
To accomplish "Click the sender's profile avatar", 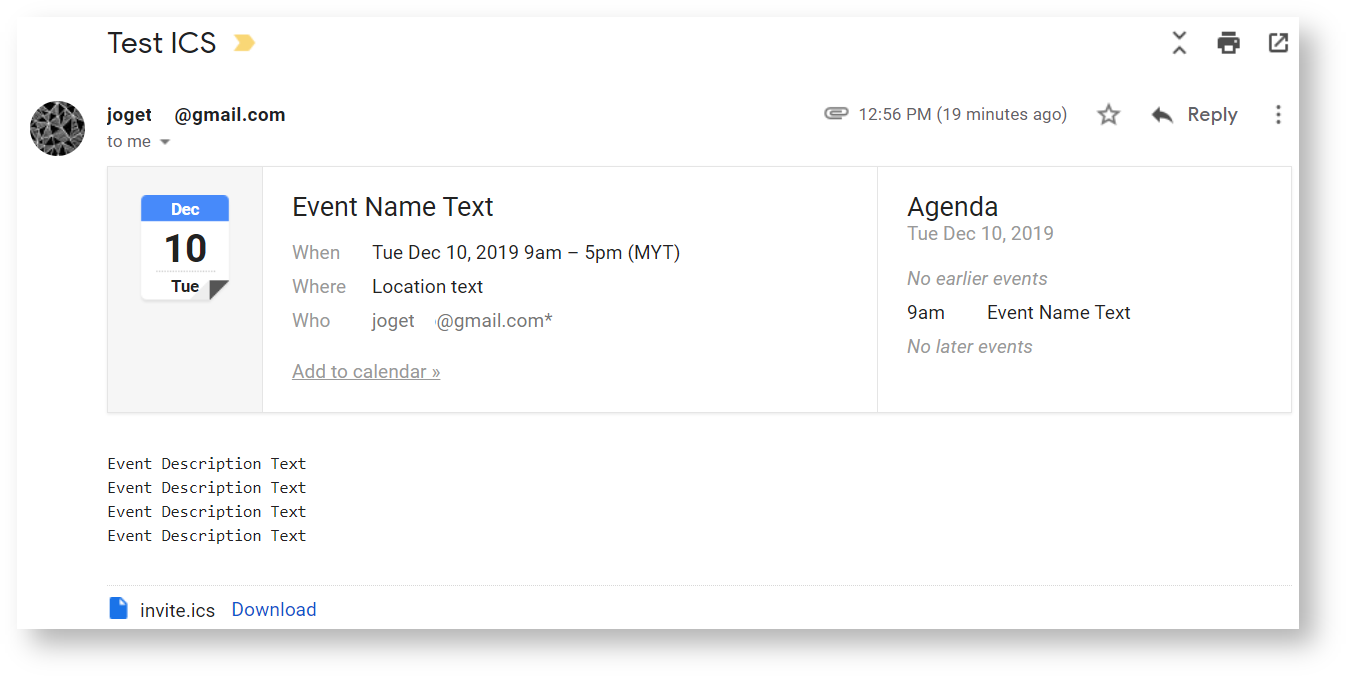I will (x=57, y=128).
